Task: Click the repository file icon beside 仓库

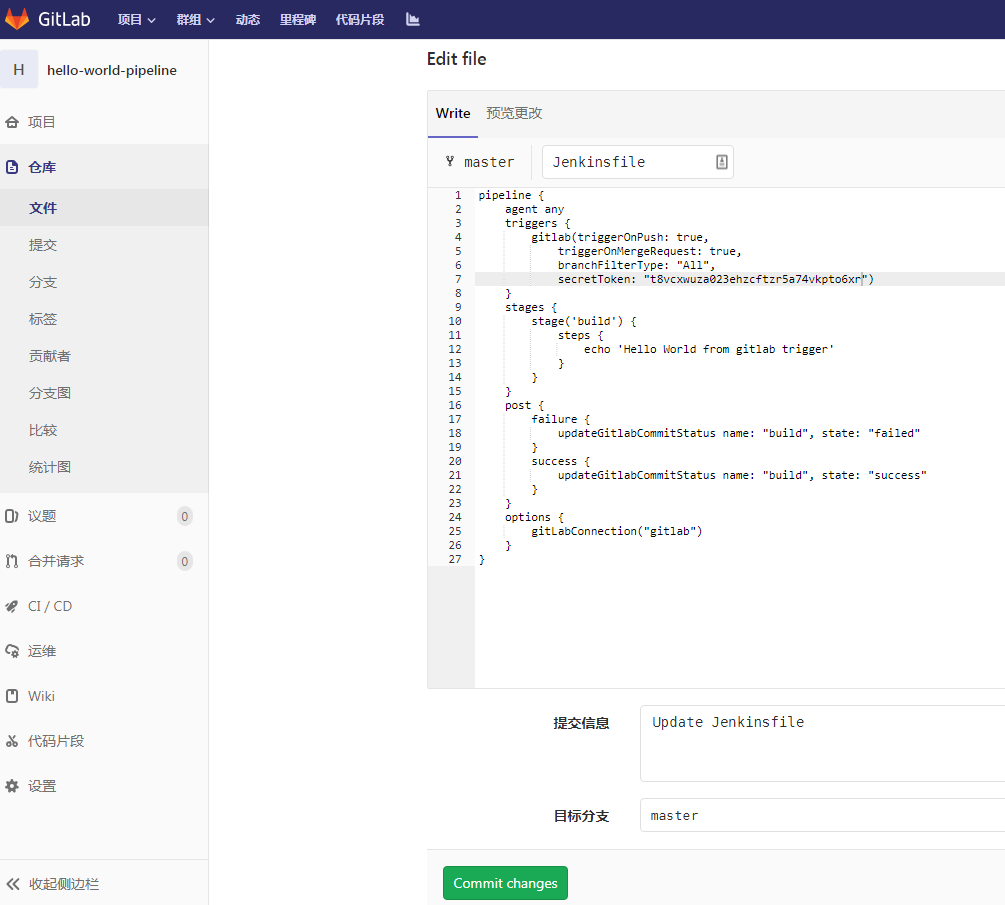Action: (12, 167)
